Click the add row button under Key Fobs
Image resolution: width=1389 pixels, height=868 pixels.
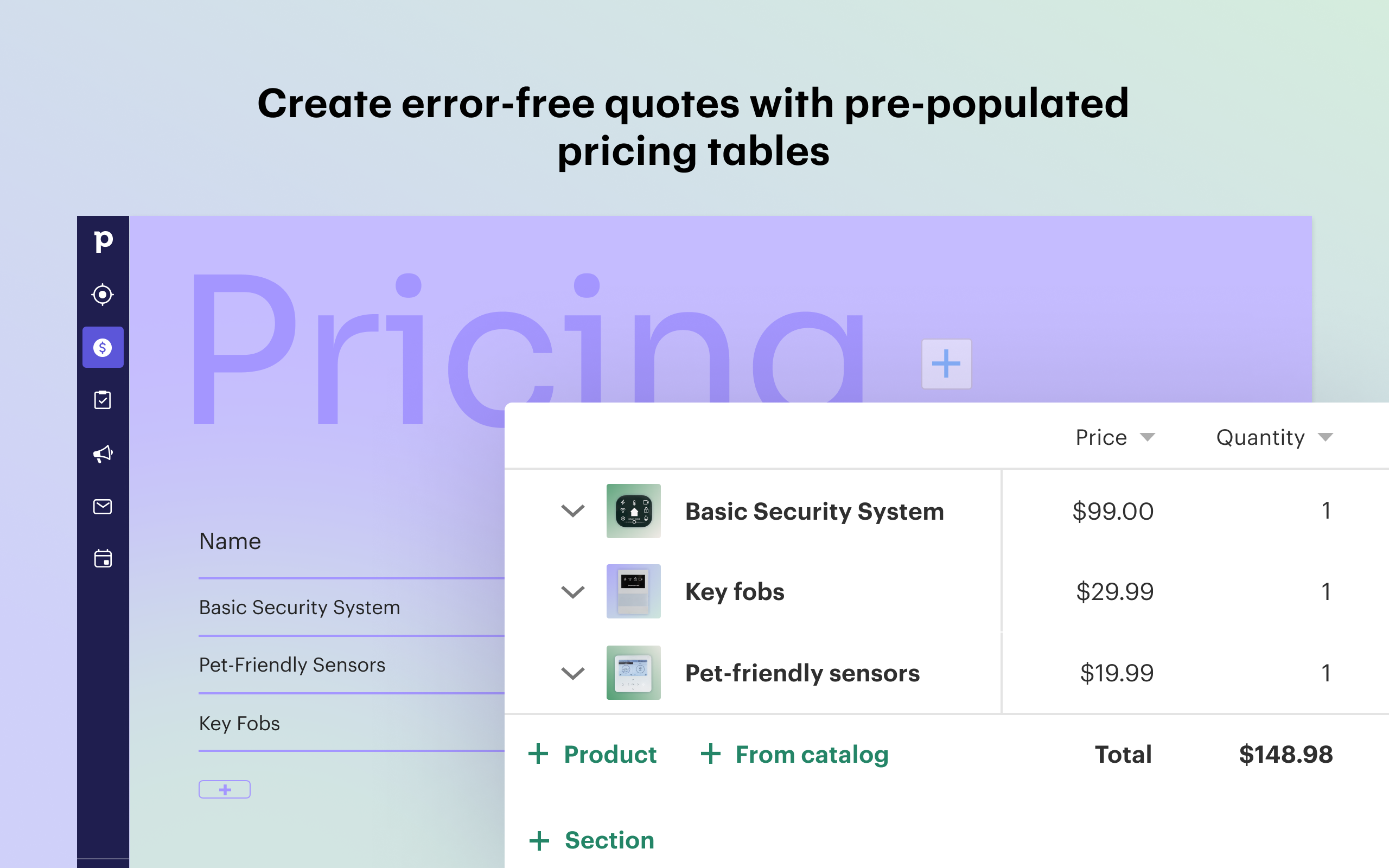(225, 789)
